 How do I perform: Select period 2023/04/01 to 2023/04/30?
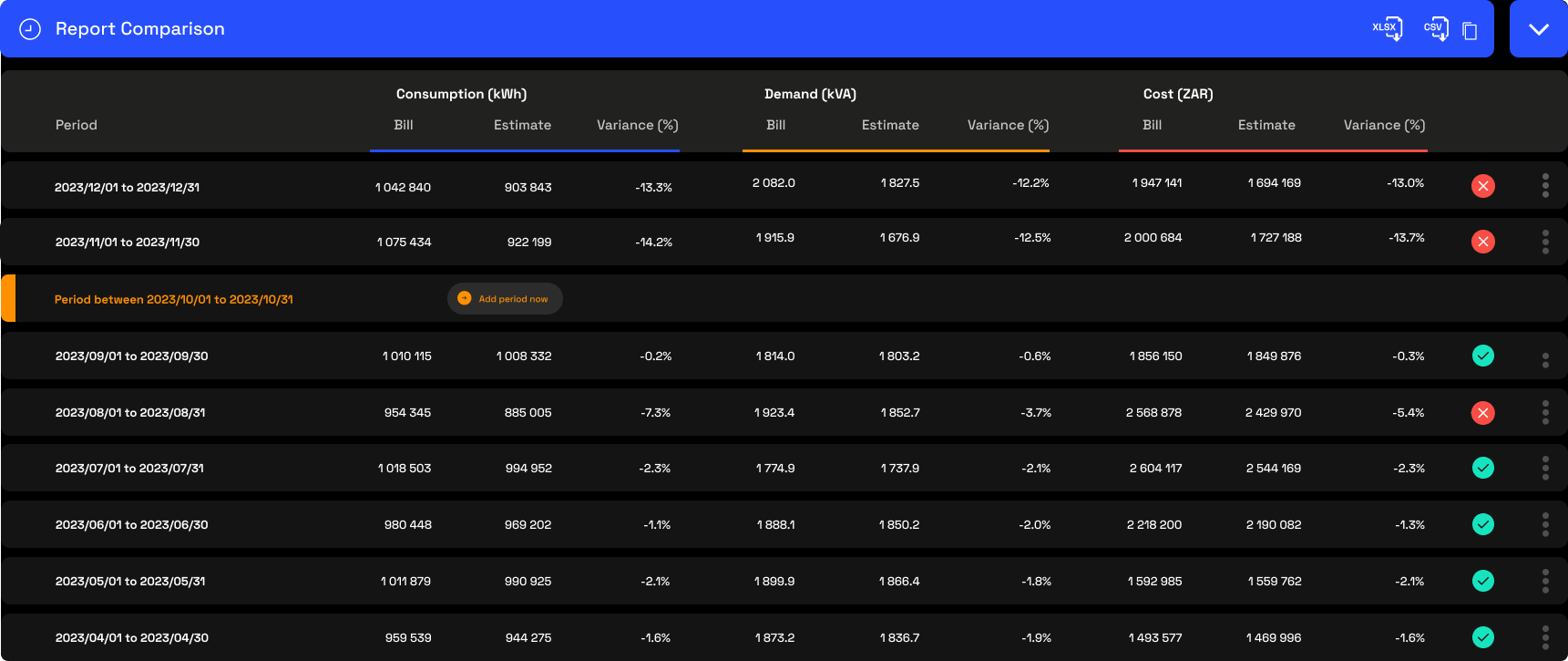point(132,637)
